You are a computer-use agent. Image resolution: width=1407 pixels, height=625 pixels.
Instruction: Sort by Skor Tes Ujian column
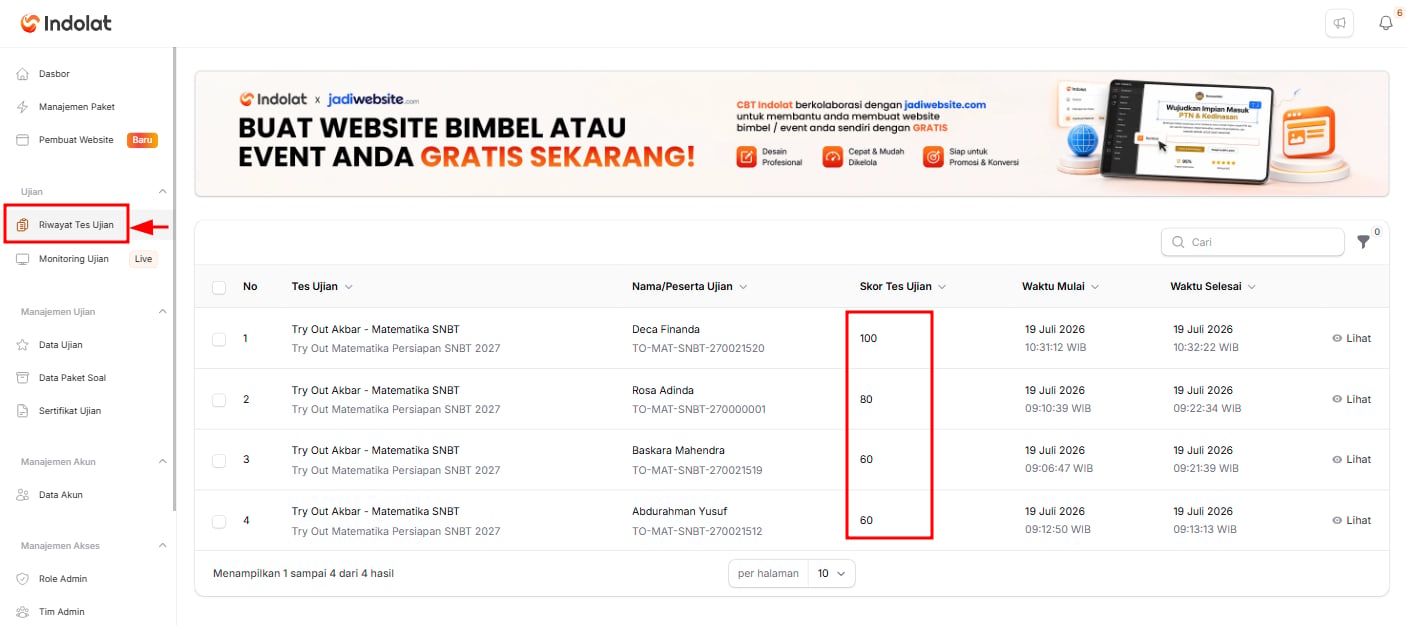903,286
